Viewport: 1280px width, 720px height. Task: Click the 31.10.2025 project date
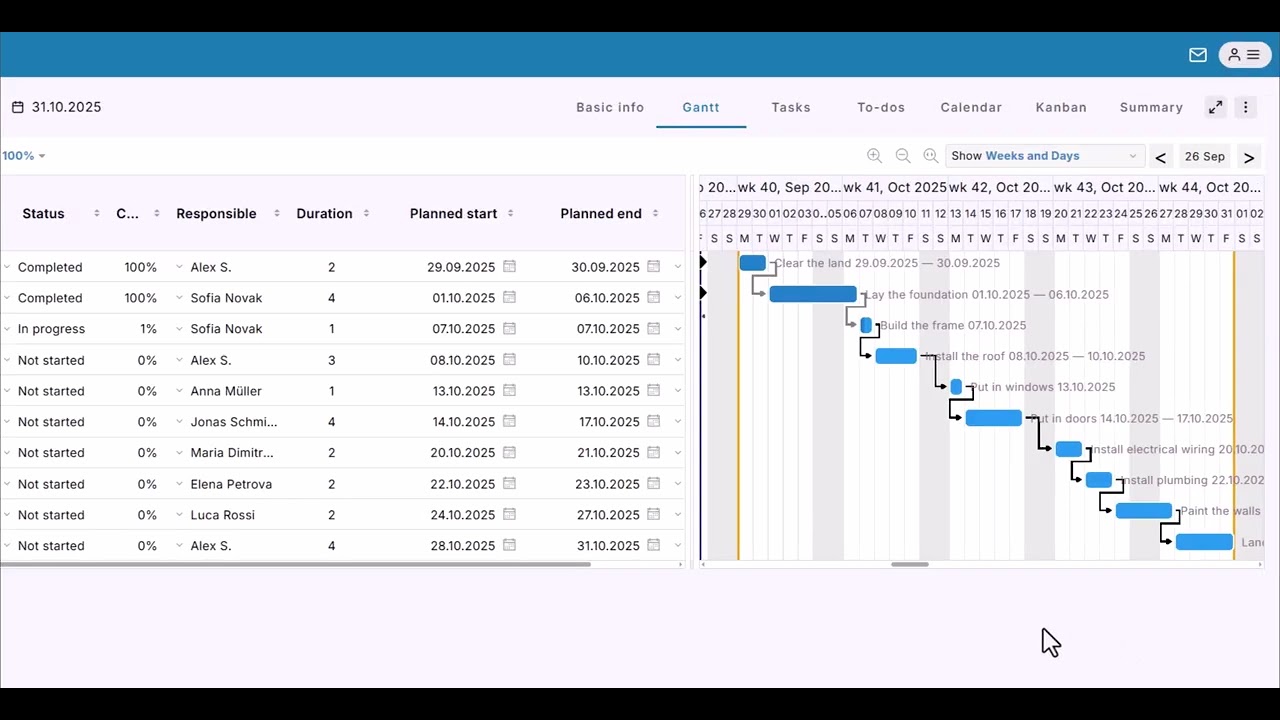[x=66, y=107]
